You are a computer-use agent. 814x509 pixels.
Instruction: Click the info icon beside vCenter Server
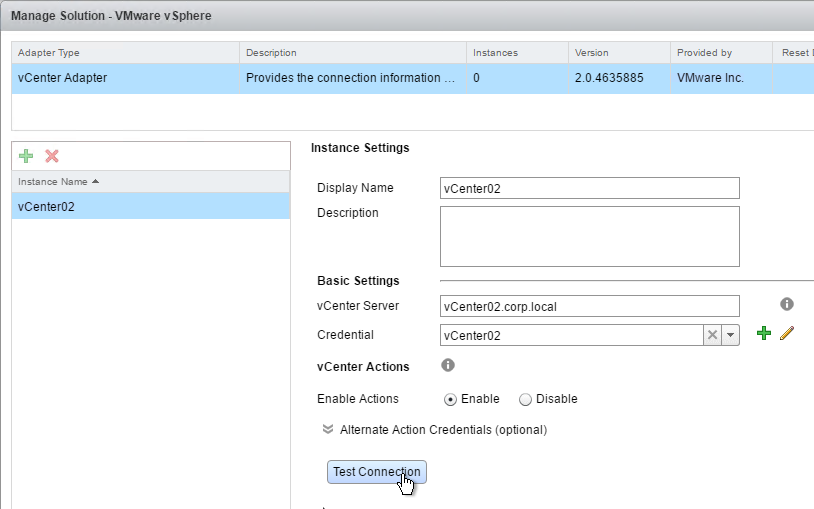point(786,304)
